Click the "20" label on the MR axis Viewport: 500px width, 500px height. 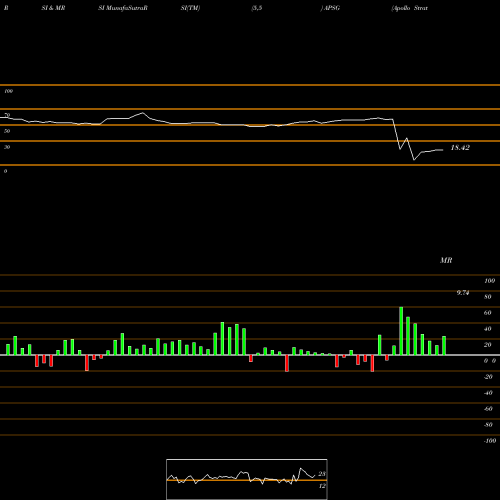click(x=488, y=345)
